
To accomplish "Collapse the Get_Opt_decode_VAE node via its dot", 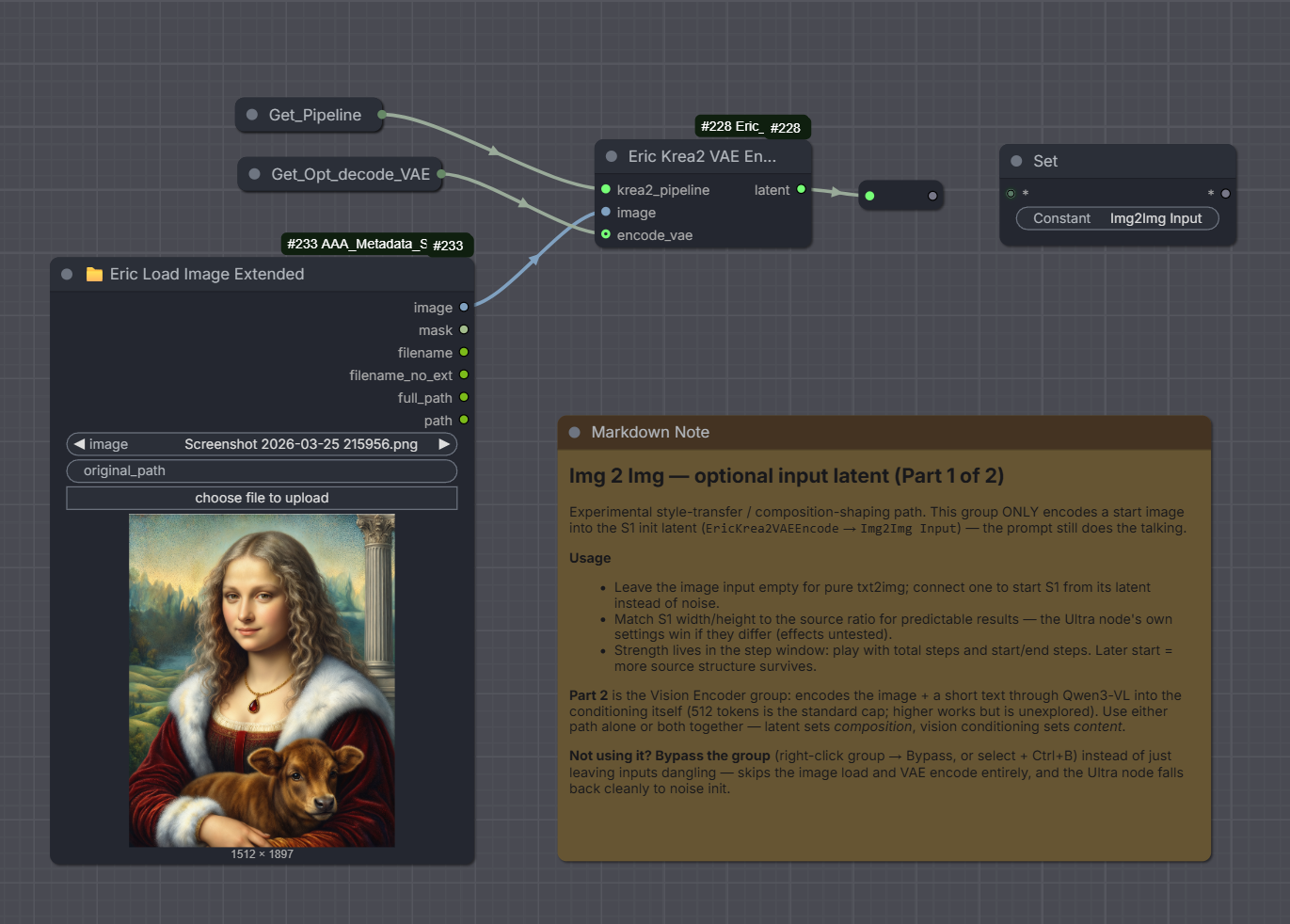I will click(254, 174).
